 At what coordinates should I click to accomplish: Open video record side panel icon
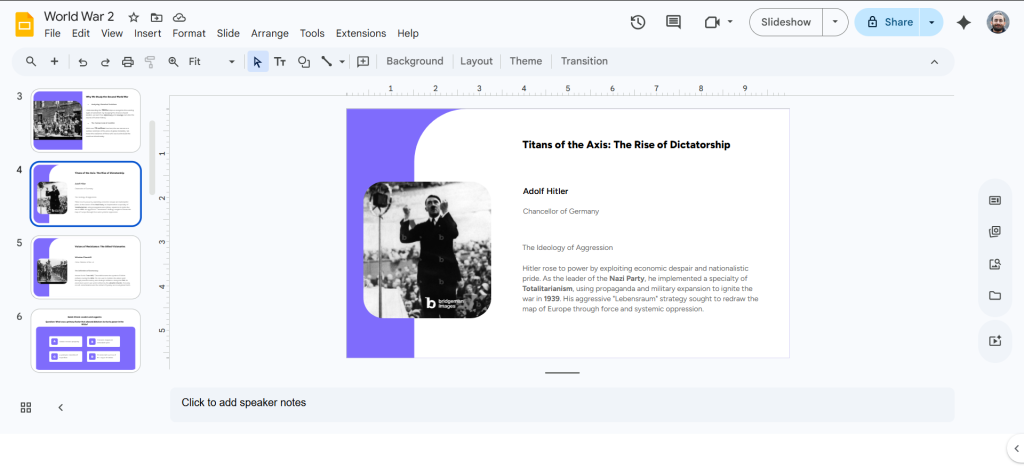[995, 341]
